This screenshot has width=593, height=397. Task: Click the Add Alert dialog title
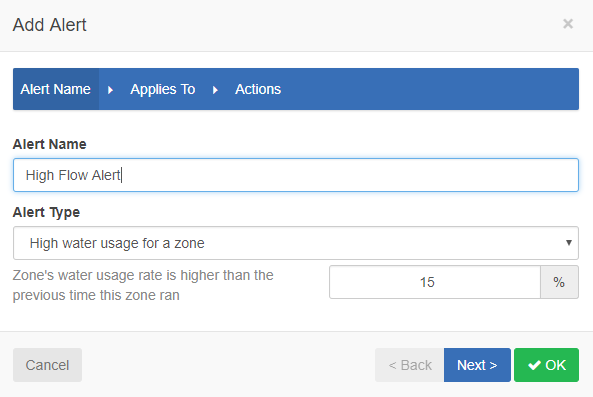50,25
